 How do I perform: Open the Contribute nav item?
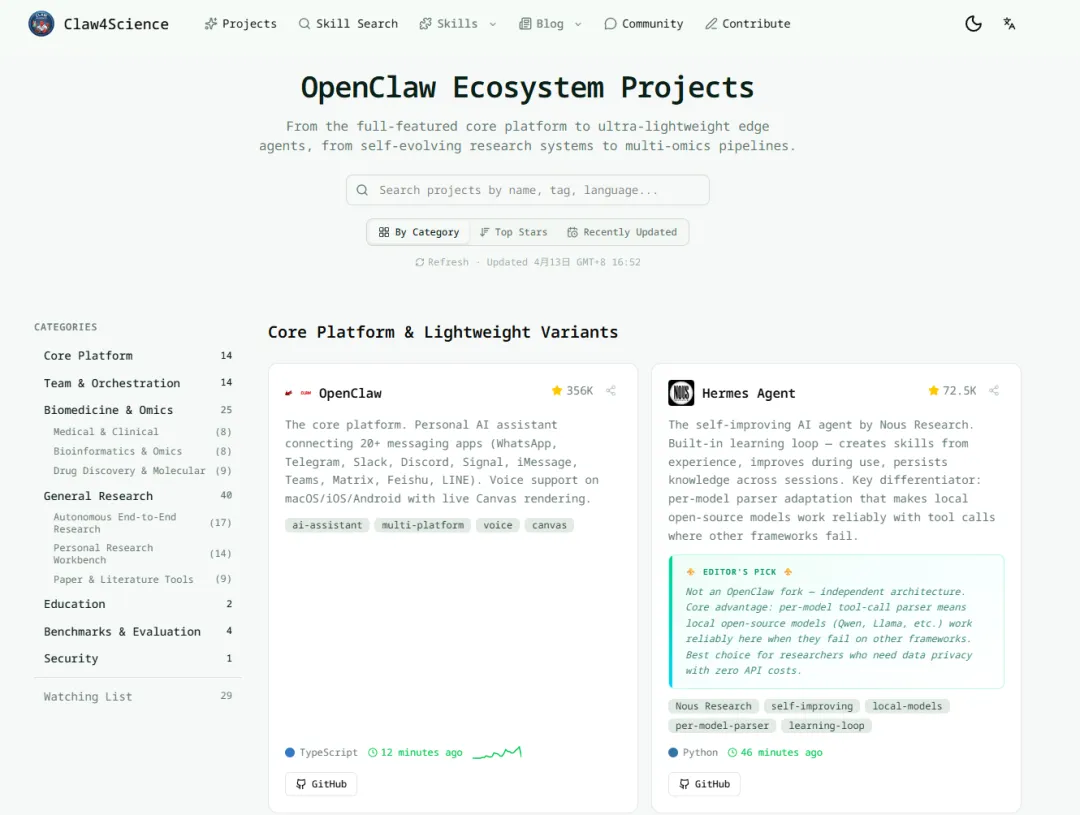(x=747, y=23)
